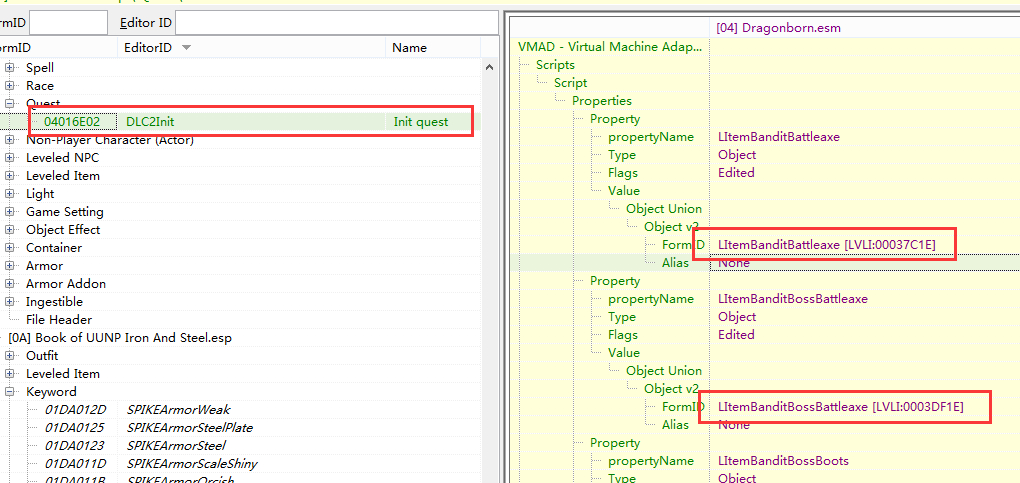Screen dimensions: 1020x483
Task: Click the Editor ID filter input field
Action: pos(336,23)
